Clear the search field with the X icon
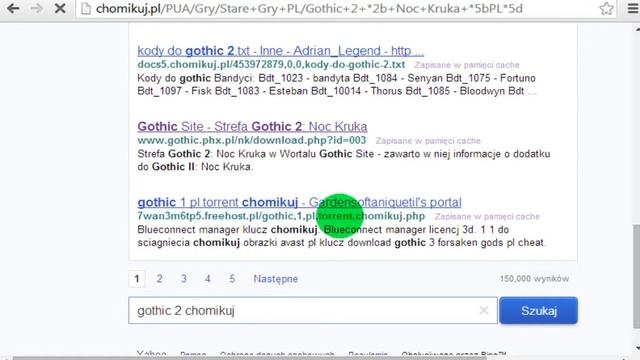Viewport: 640px width, 360px height. tap(484, 311)
